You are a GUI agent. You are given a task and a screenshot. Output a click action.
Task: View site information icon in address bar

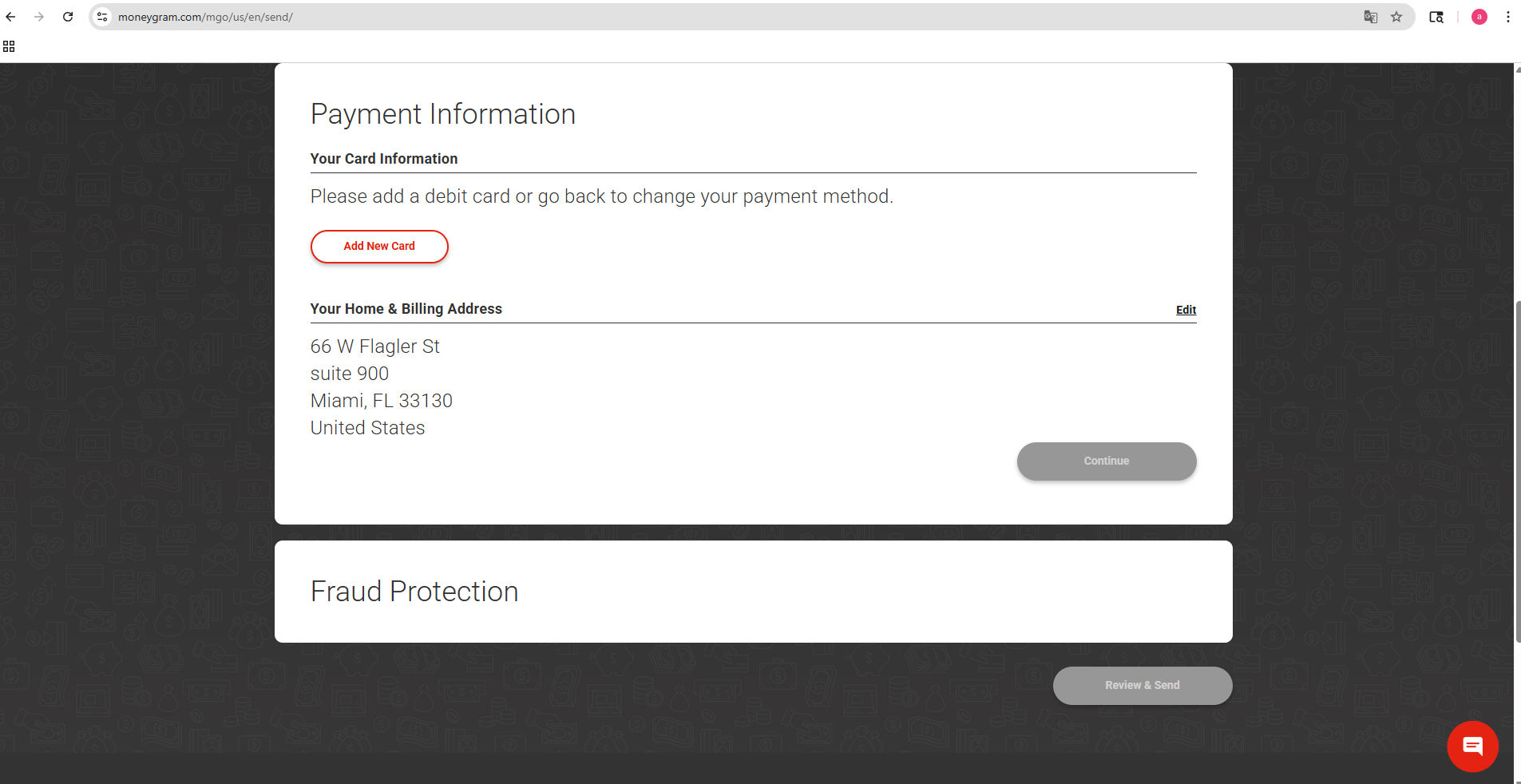coord(102,17)
